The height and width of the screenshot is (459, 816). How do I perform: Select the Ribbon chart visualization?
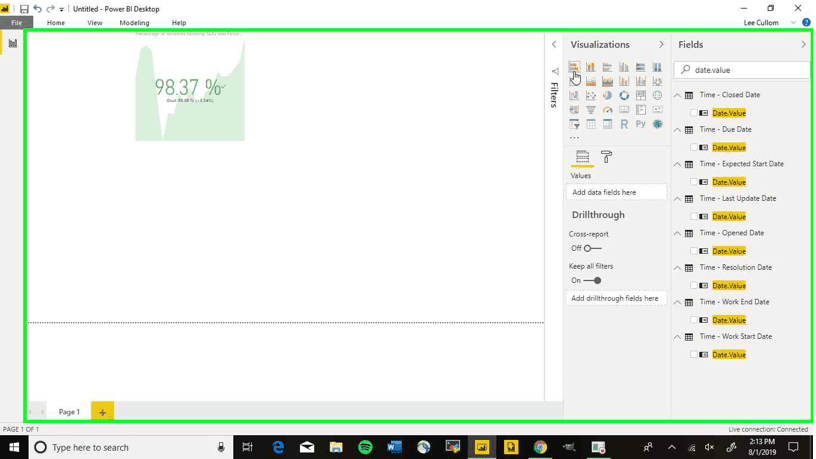click(657, 81)
